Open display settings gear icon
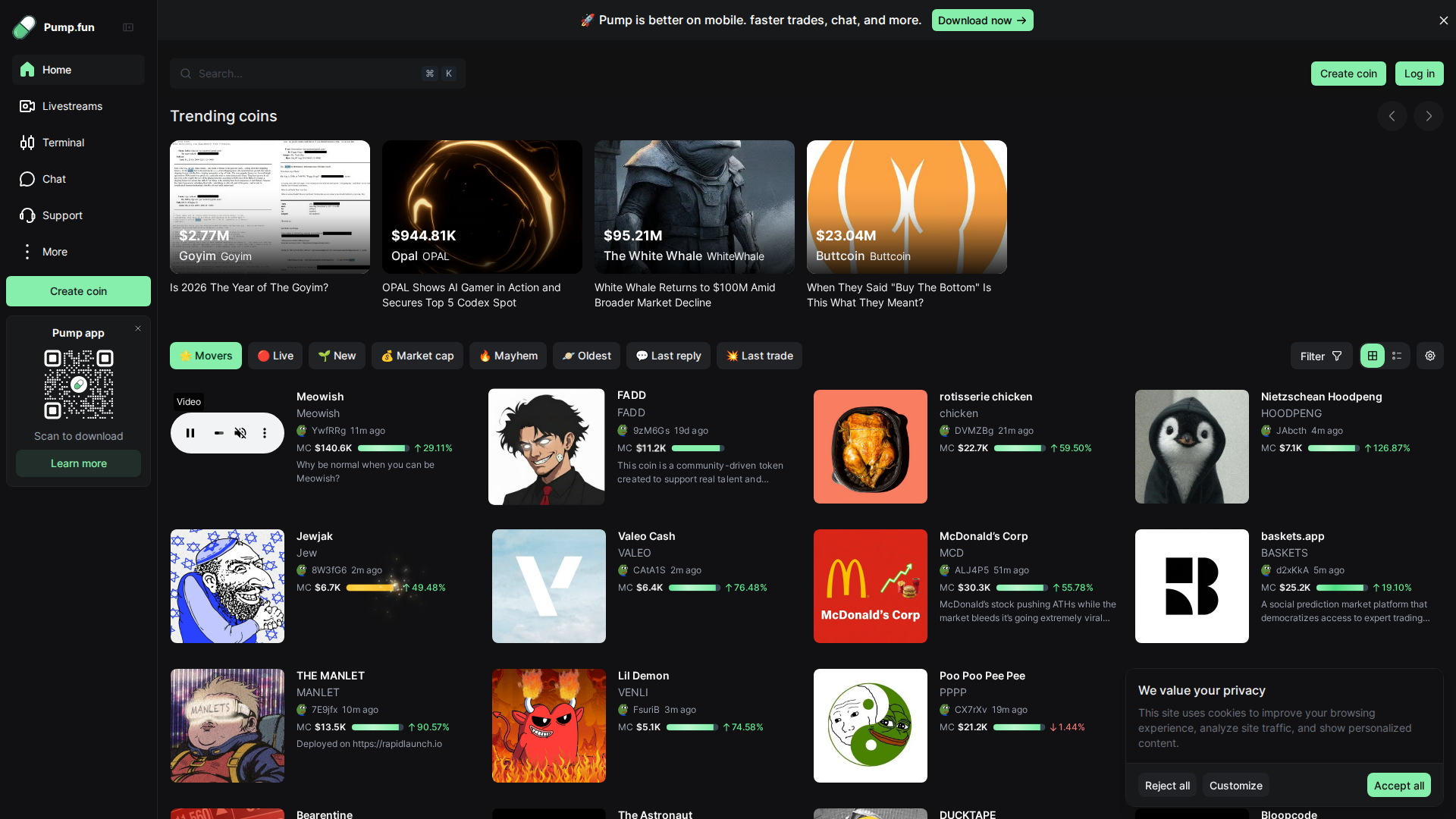The image size is (1456, 819). click(x=1429, y=356)
